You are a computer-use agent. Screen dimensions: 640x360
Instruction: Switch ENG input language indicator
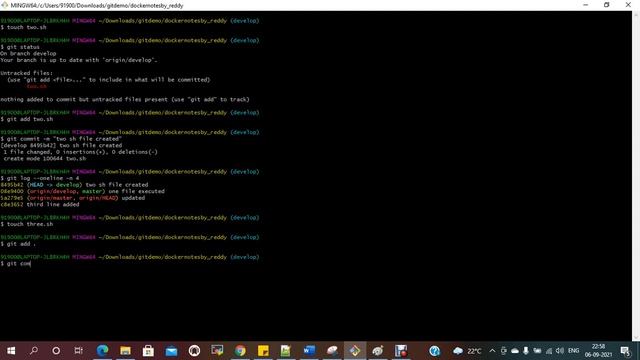pyautogui.click(x=573, y=351)
